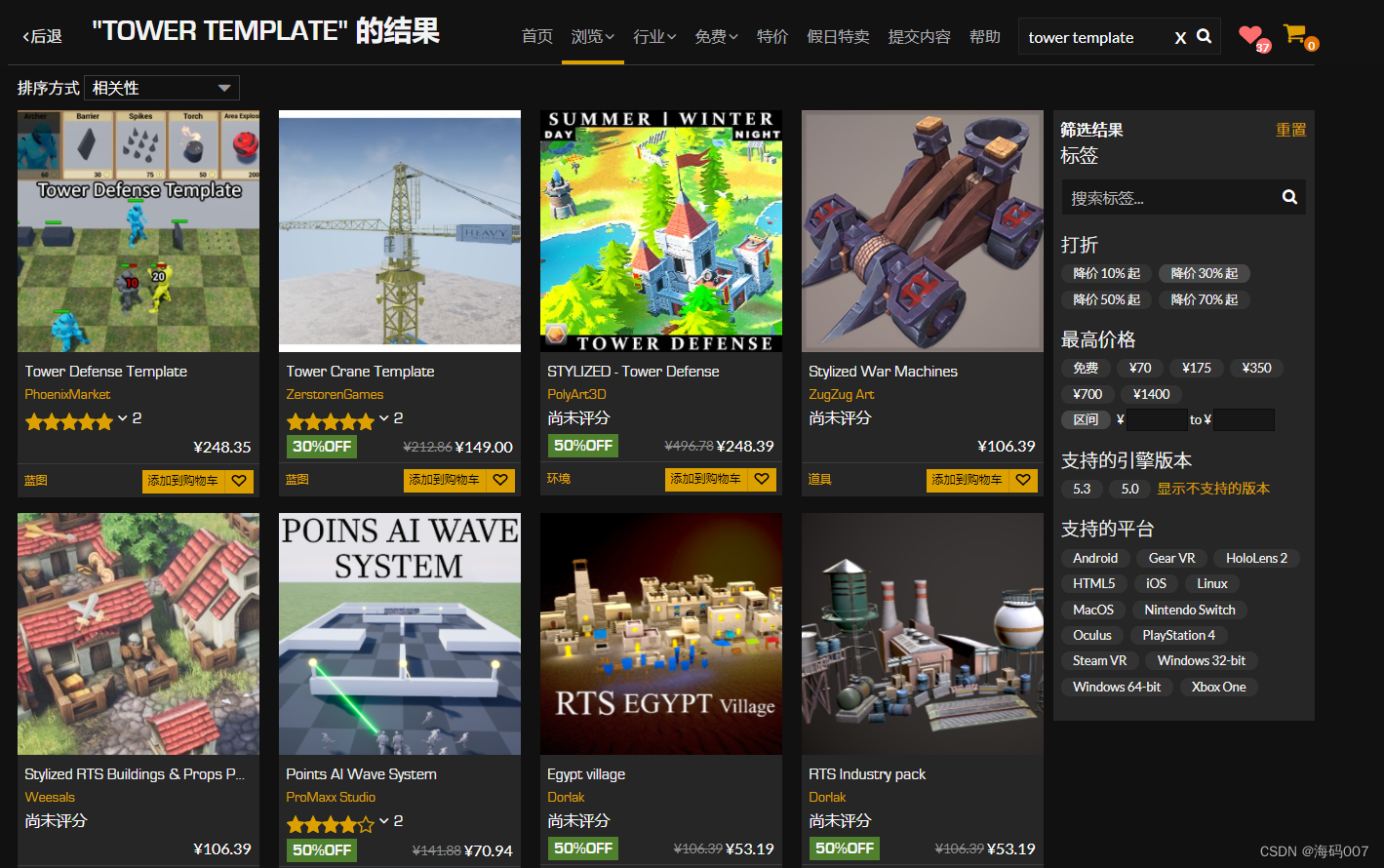Toggle the 降价 30% 起 discount filter

[x=1205, y=273]
